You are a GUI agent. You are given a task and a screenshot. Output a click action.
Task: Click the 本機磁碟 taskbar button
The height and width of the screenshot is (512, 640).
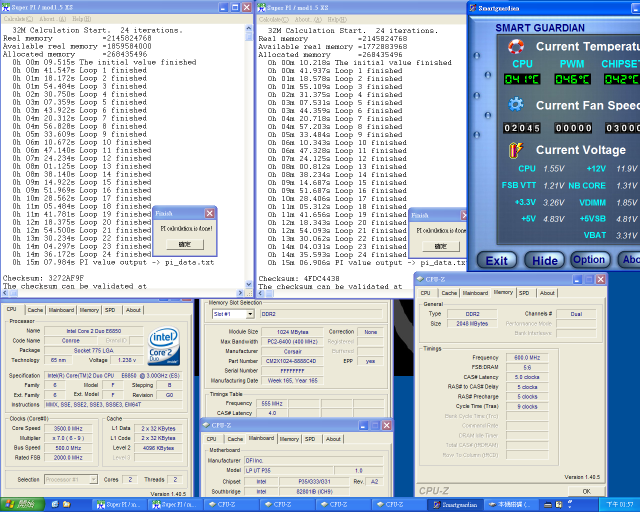(x=513, y=505)
